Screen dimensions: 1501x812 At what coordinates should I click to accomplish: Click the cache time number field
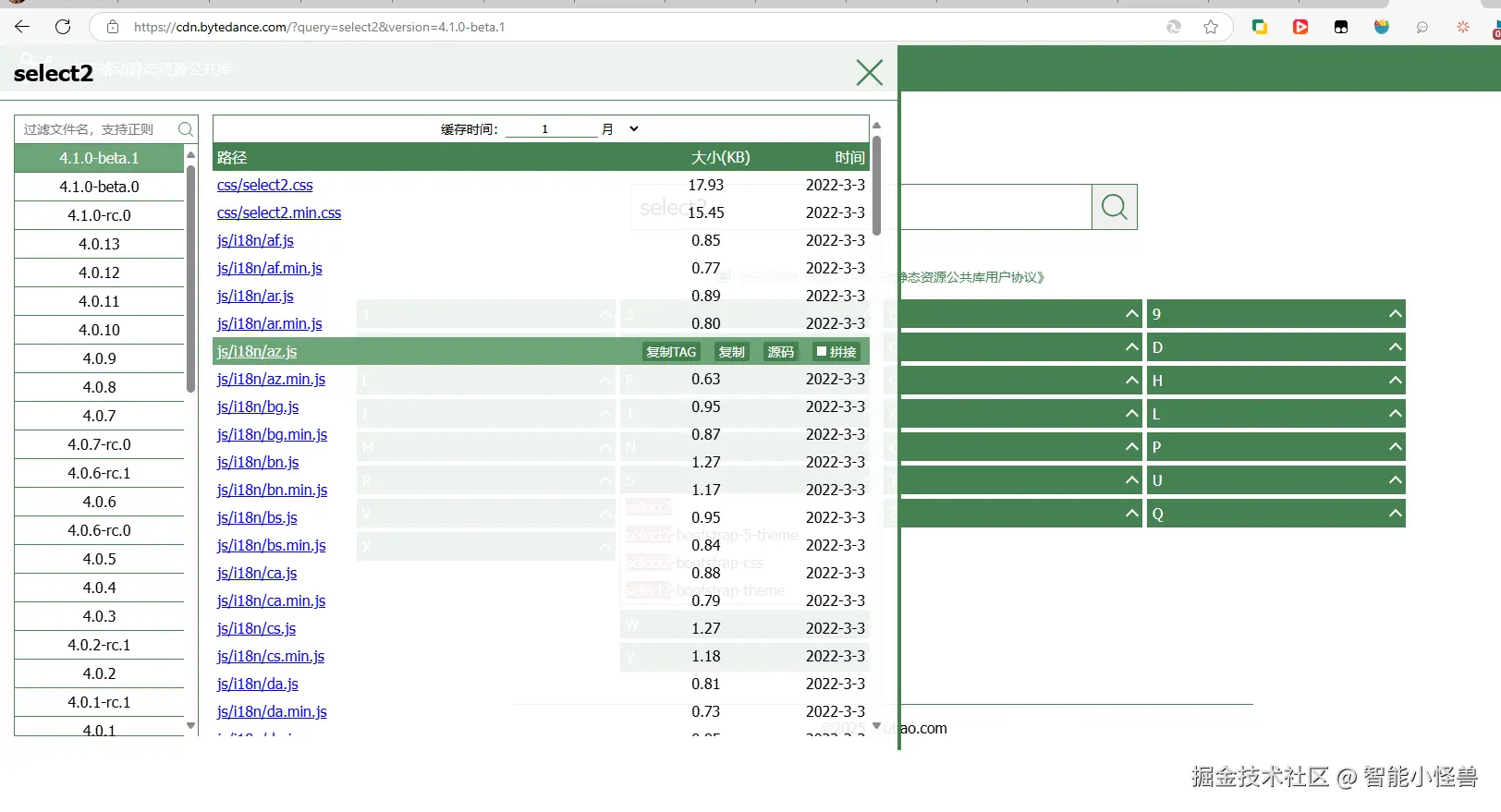[551, 129]
